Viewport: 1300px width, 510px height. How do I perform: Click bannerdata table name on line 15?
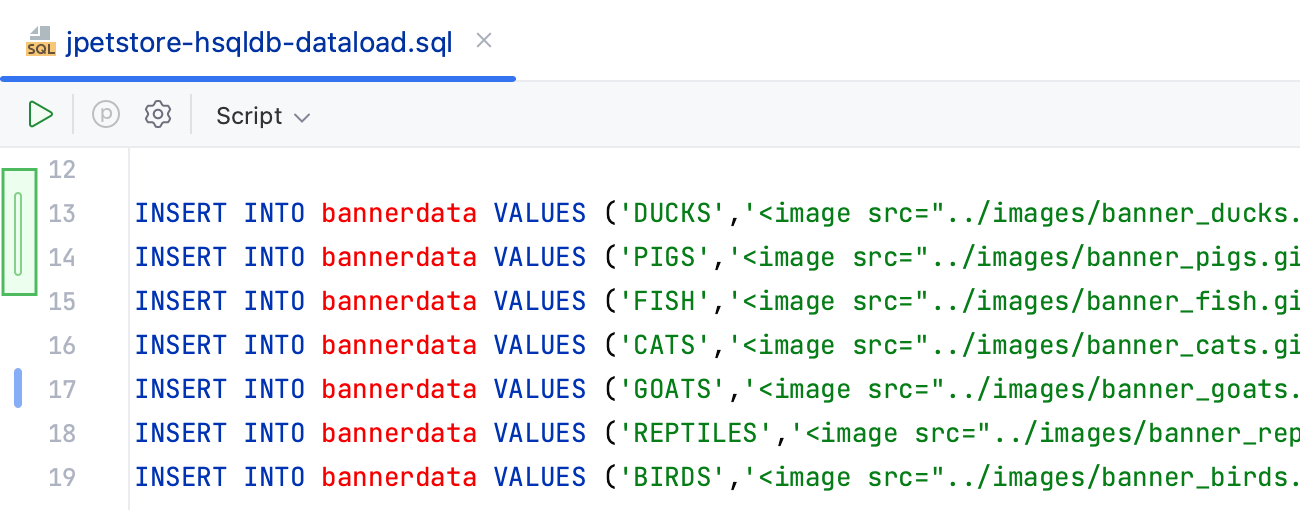(399, 301)
